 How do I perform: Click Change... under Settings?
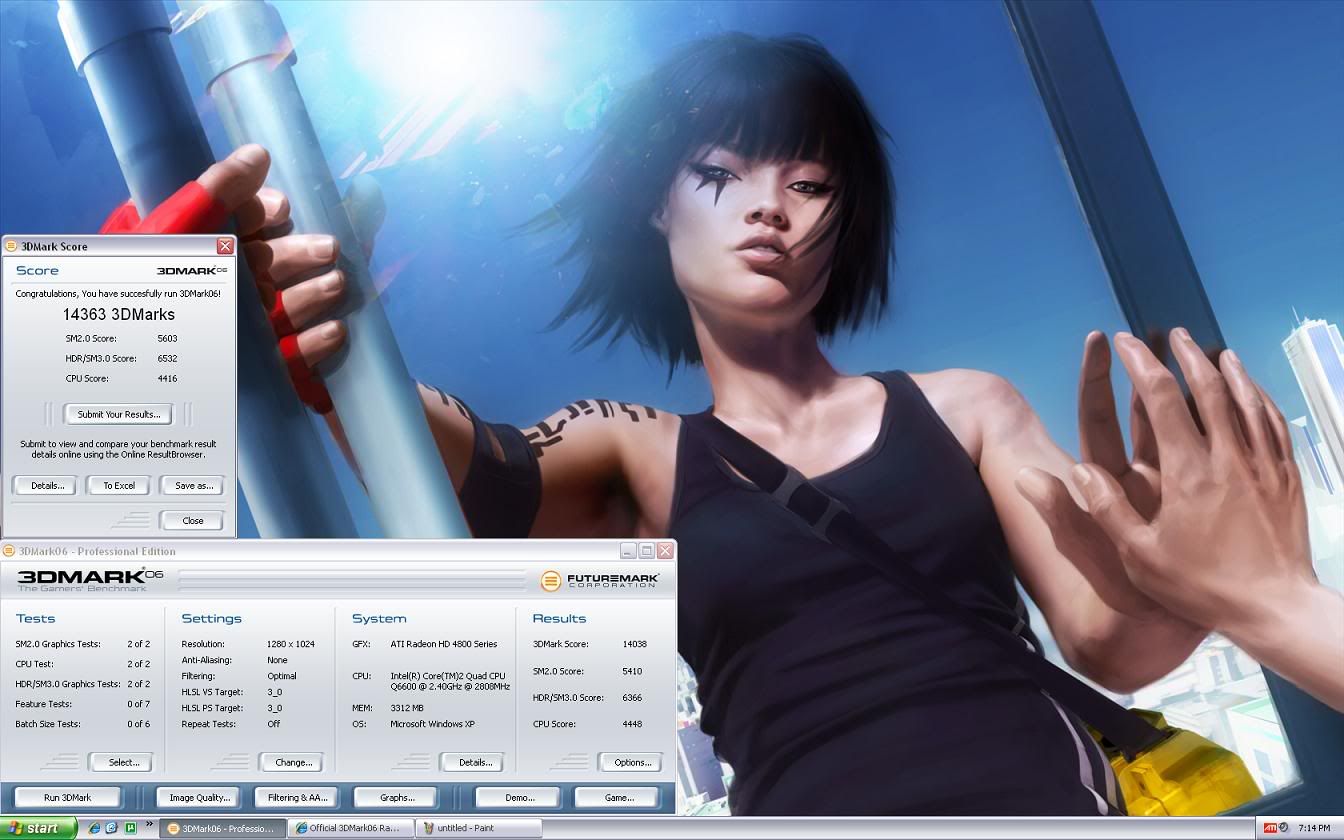(293, 762)
